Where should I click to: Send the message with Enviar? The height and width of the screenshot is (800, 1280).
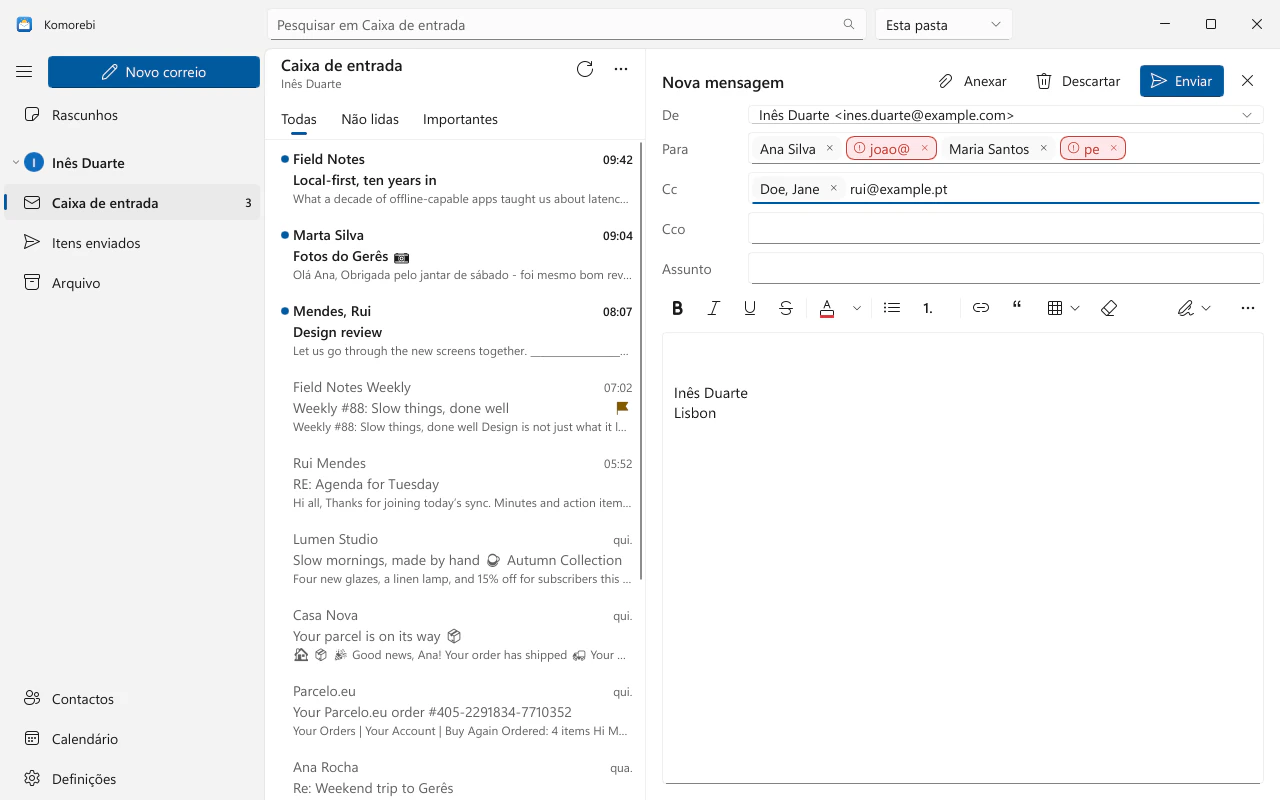(x=1182, y=81)
